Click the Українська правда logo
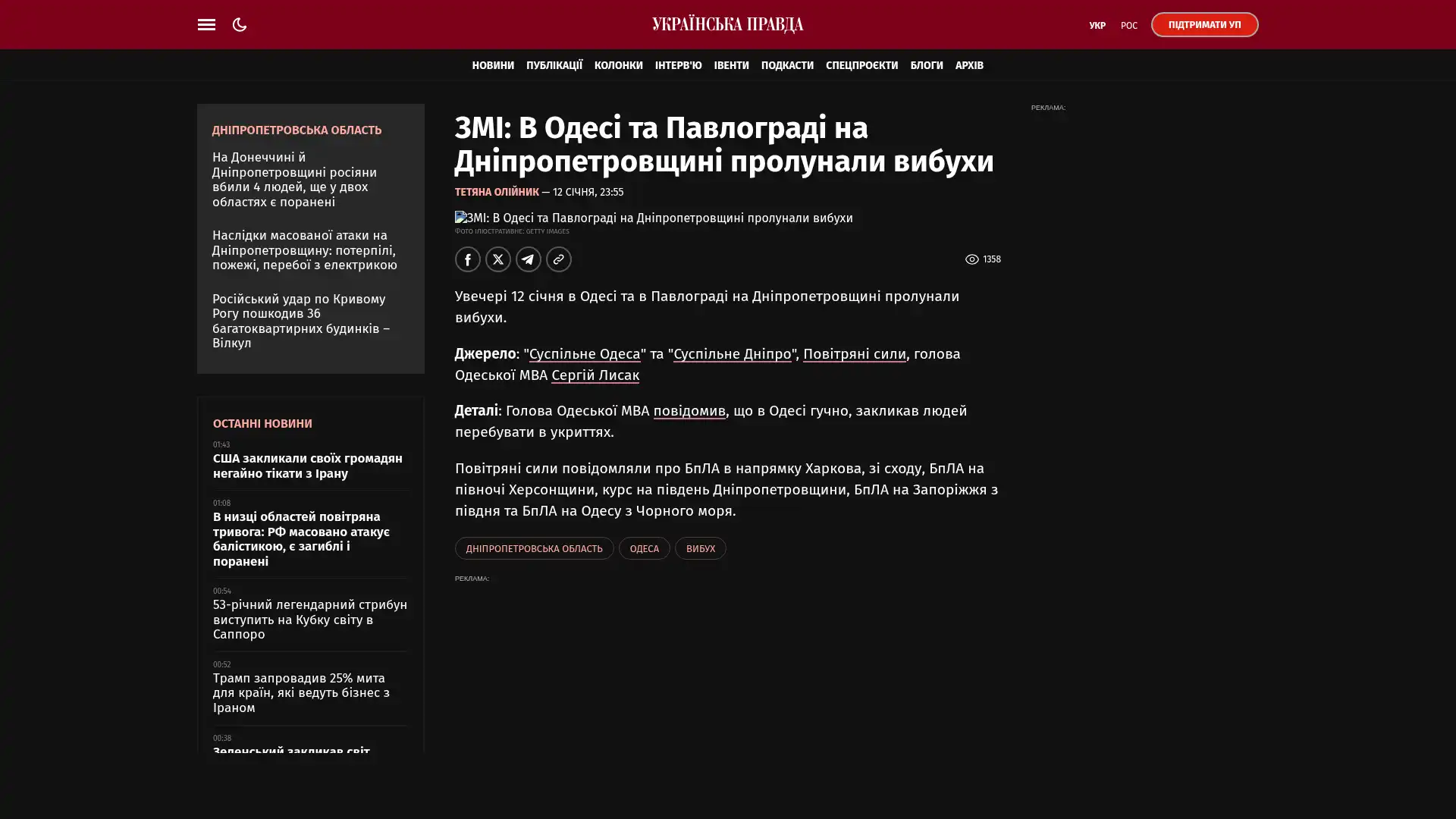The width and height of the screenshot is (1456, 819). tap(727, 24)
